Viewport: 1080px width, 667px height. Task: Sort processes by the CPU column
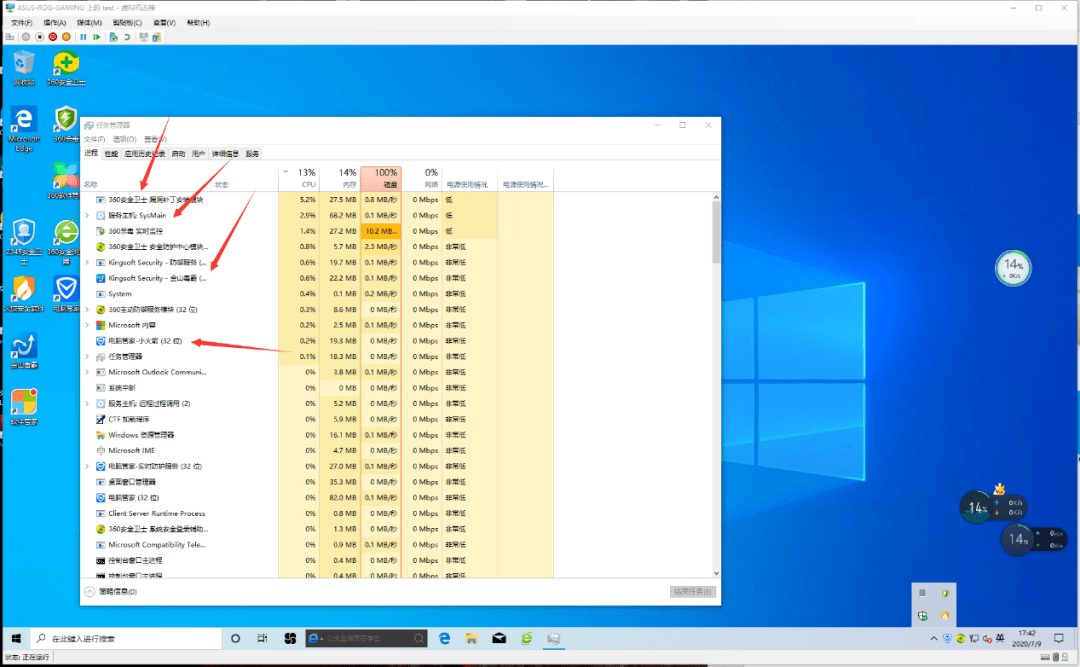(x=299, y=177)
